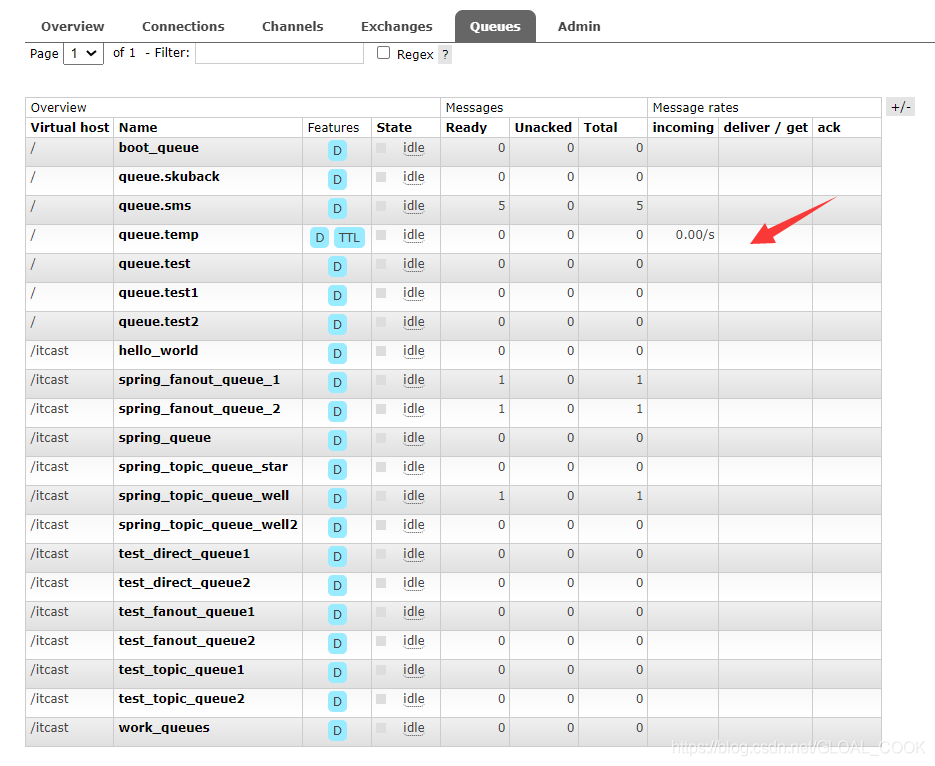This screenshot has height=766, width=935.
Task: Open the hello_world queue
Action: 158,351
